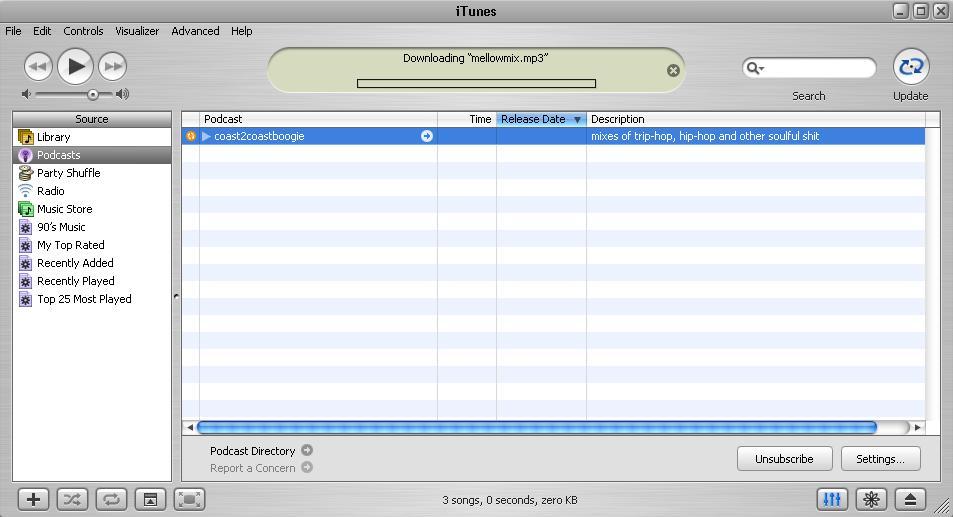
Task: Click Top 25 Most Played gear icon
Action: click(x=26, y=300)
